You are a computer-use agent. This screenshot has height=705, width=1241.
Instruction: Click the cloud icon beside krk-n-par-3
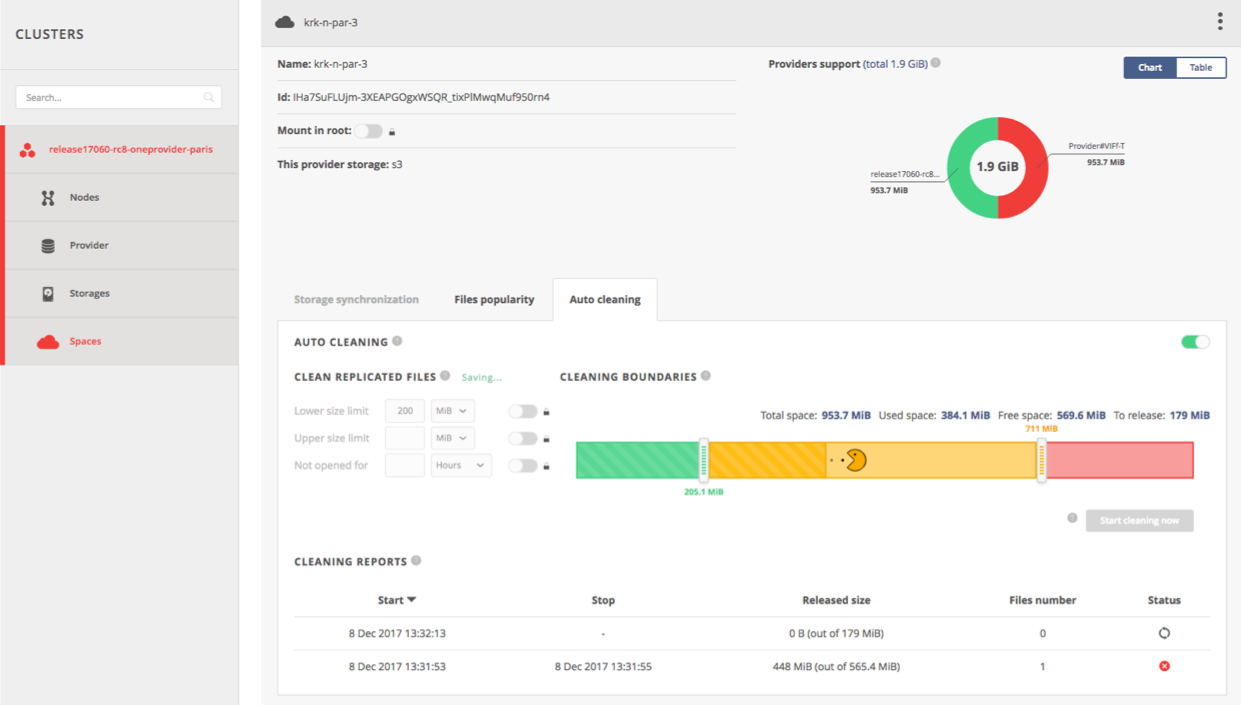pos(285,22)
